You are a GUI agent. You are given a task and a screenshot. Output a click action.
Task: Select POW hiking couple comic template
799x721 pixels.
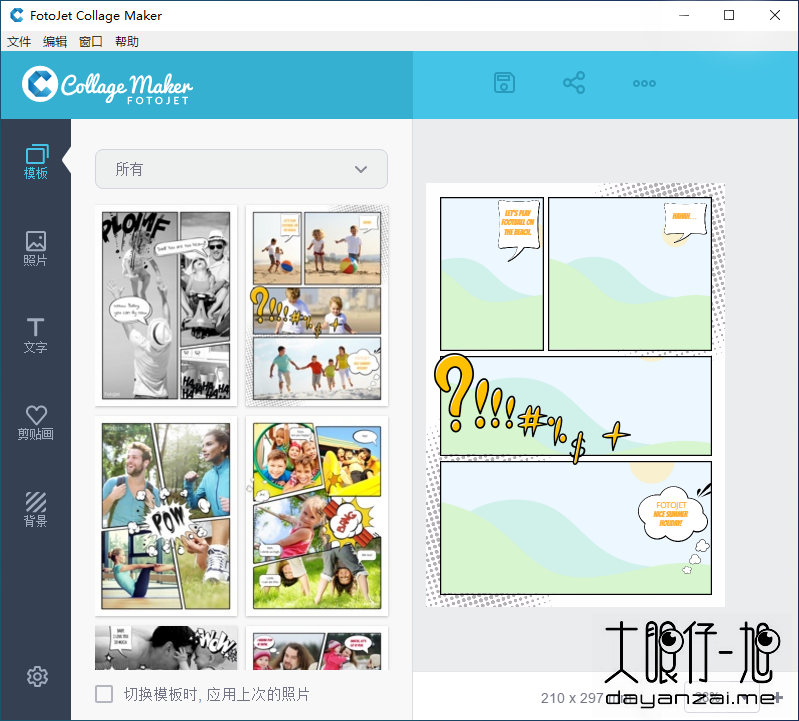click(166, 516)
